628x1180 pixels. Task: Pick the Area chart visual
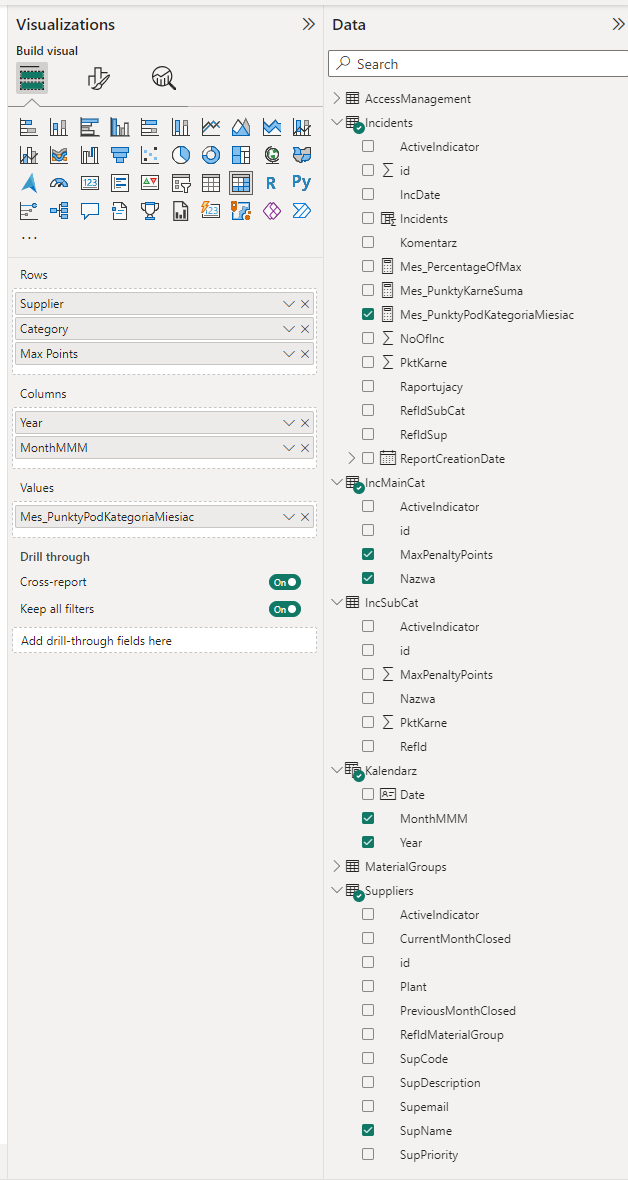(241, 126)
